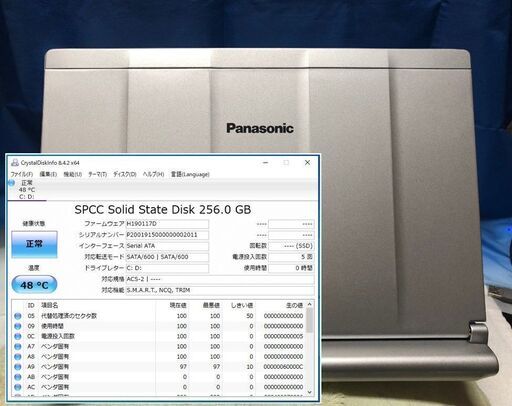Click the CrystalDiskInfo title bar app icon
This screenshot has width=512, height=406.
pos(15,163)
